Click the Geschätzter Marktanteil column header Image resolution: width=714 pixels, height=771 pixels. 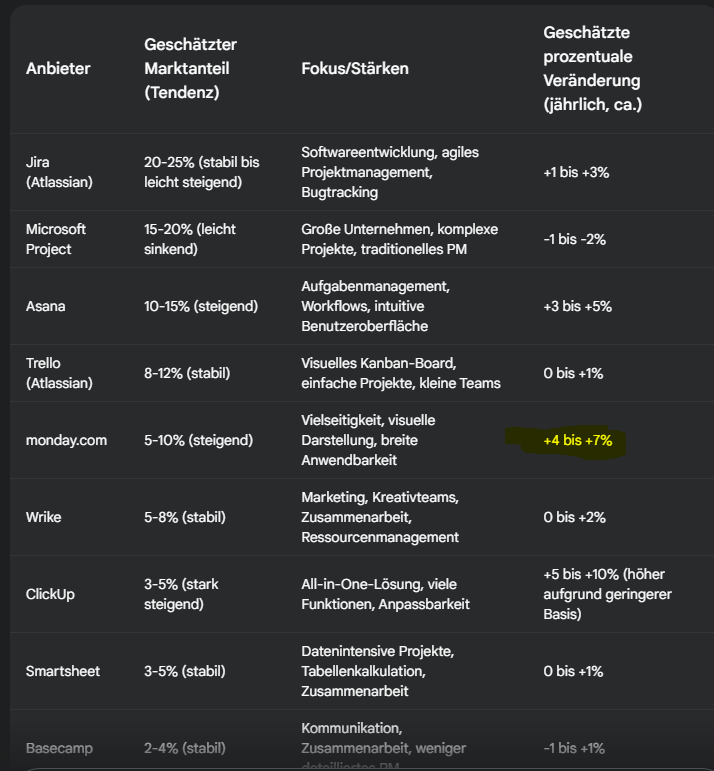[x=190, y=69]
